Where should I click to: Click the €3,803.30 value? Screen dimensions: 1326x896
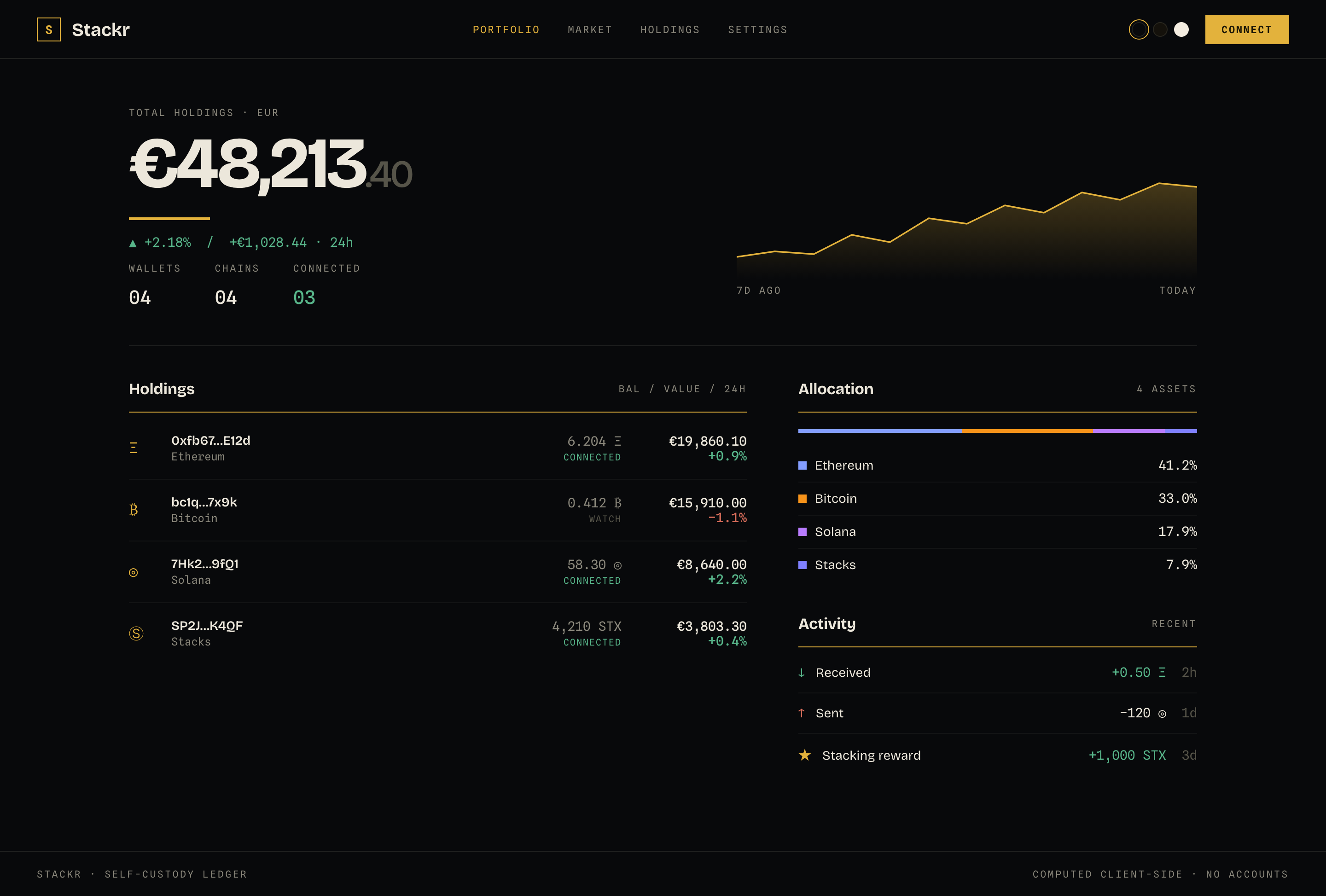point(711,626)
